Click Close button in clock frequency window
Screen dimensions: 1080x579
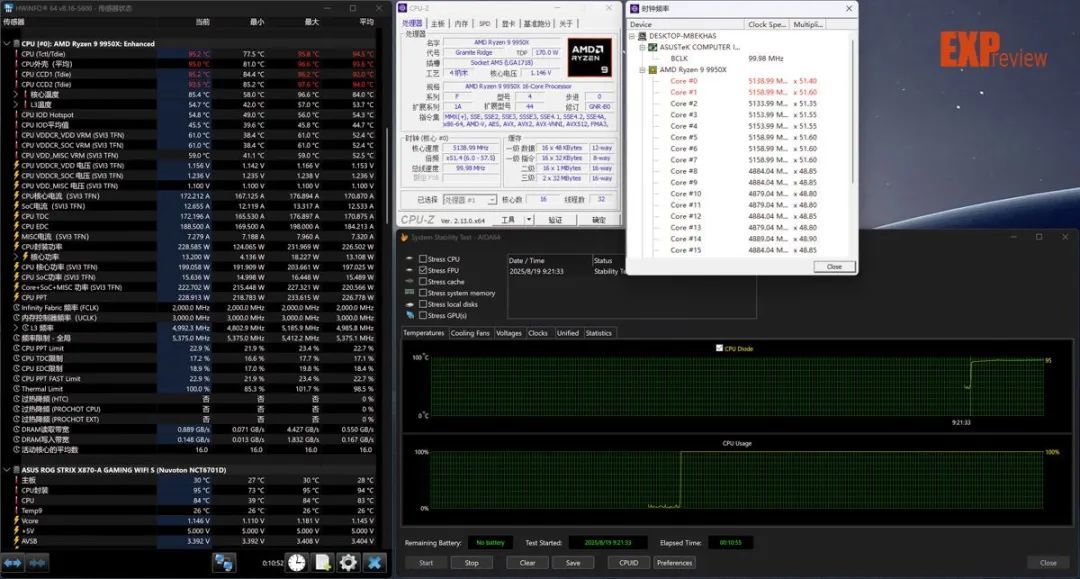(834, 266)
